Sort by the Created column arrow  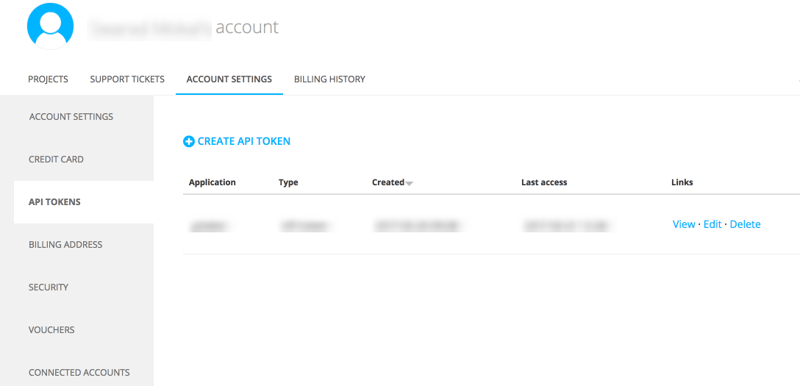[409, 183]
